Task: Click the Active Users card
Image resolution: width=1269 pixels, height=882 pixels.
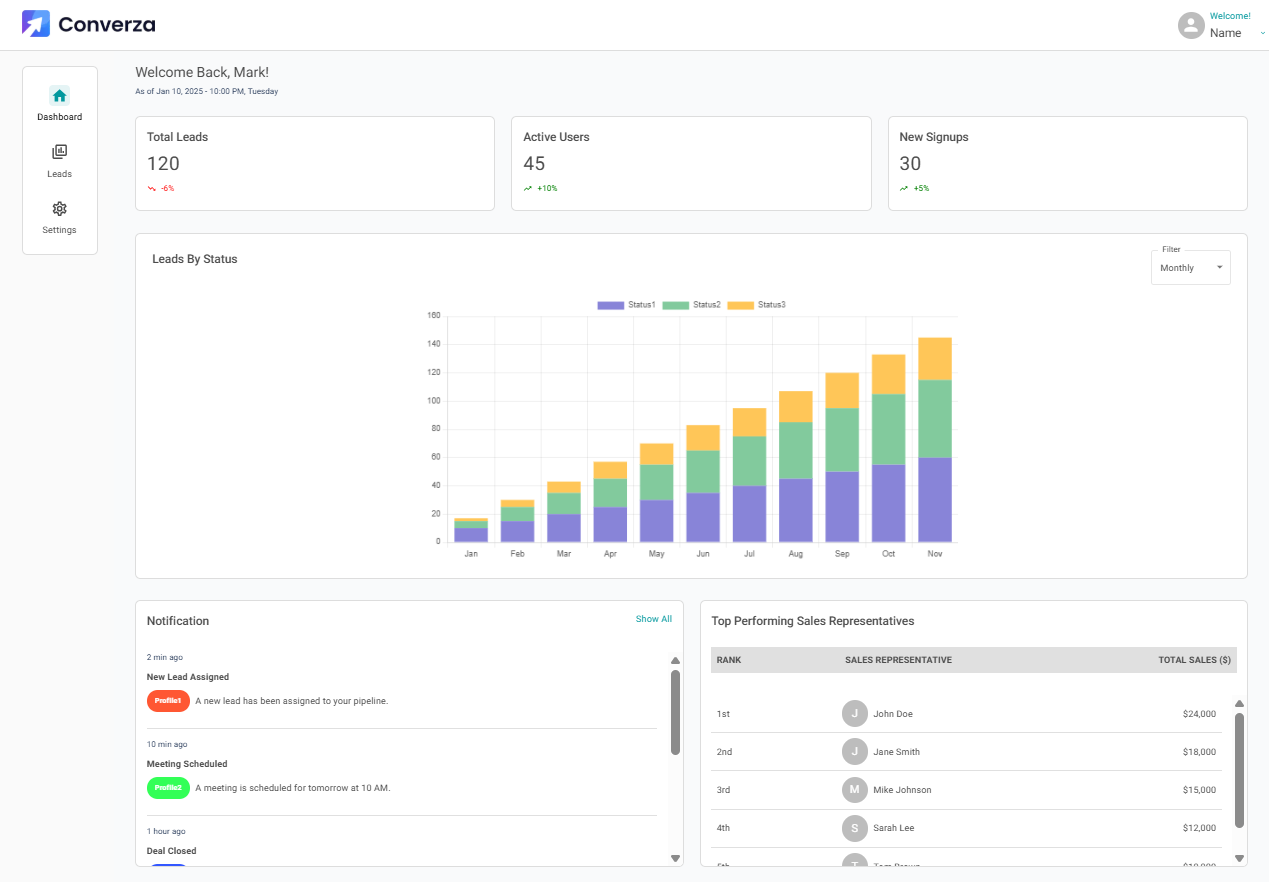Action: (x=691, y=164)
